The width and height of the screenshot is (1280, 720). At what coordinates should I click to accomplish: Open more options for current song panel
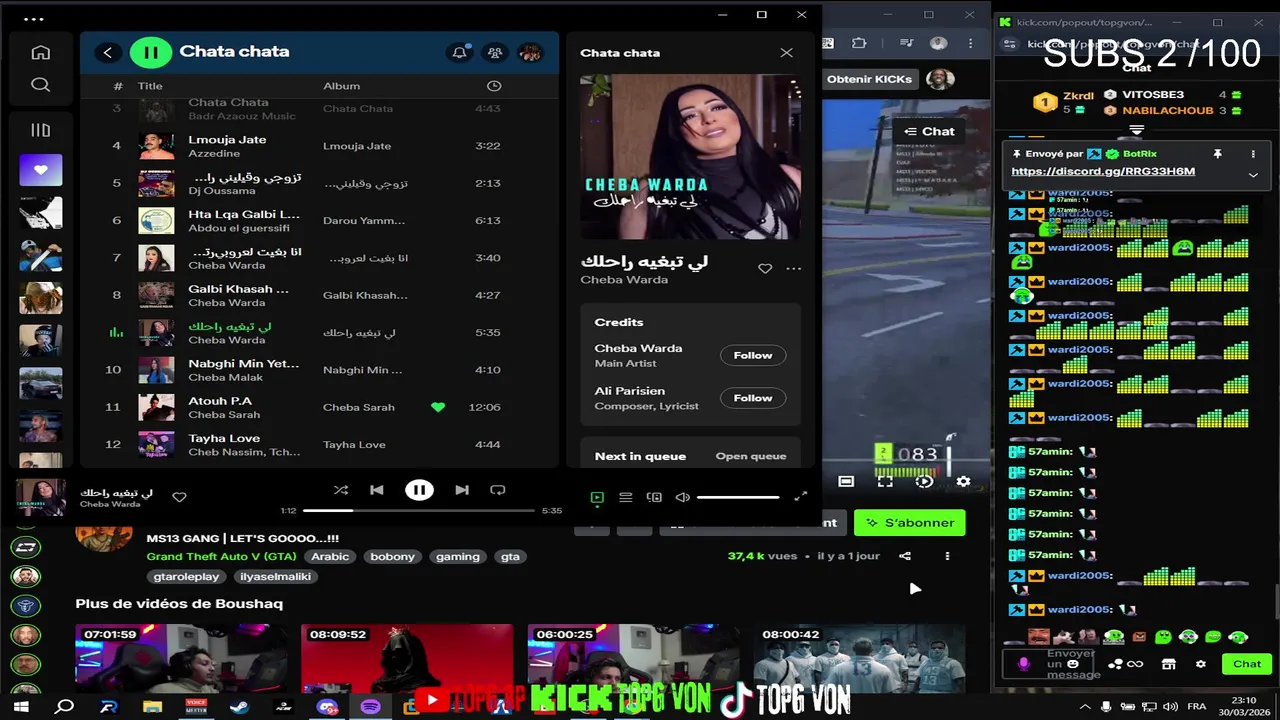point(794,269)
